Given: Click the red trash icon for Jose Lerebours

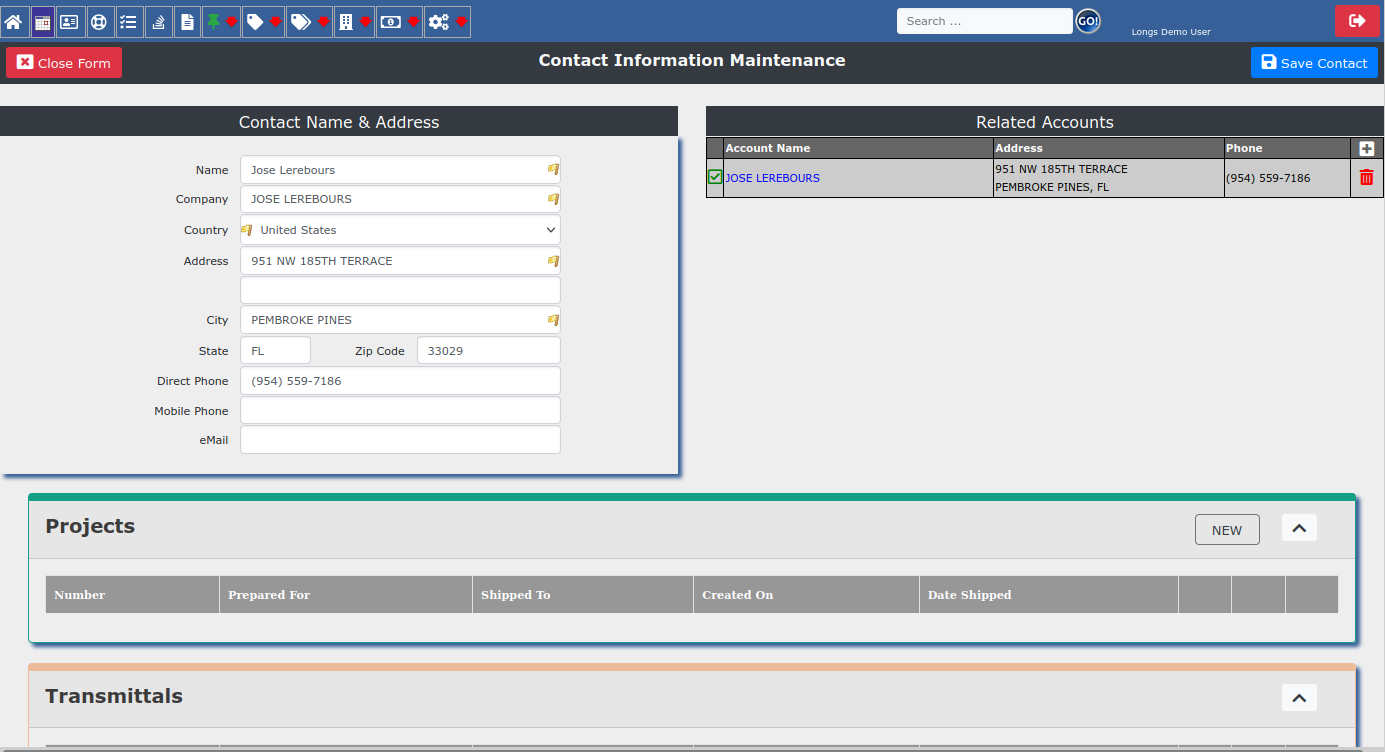Looking at the screenshot, I should click(1366, 178).
